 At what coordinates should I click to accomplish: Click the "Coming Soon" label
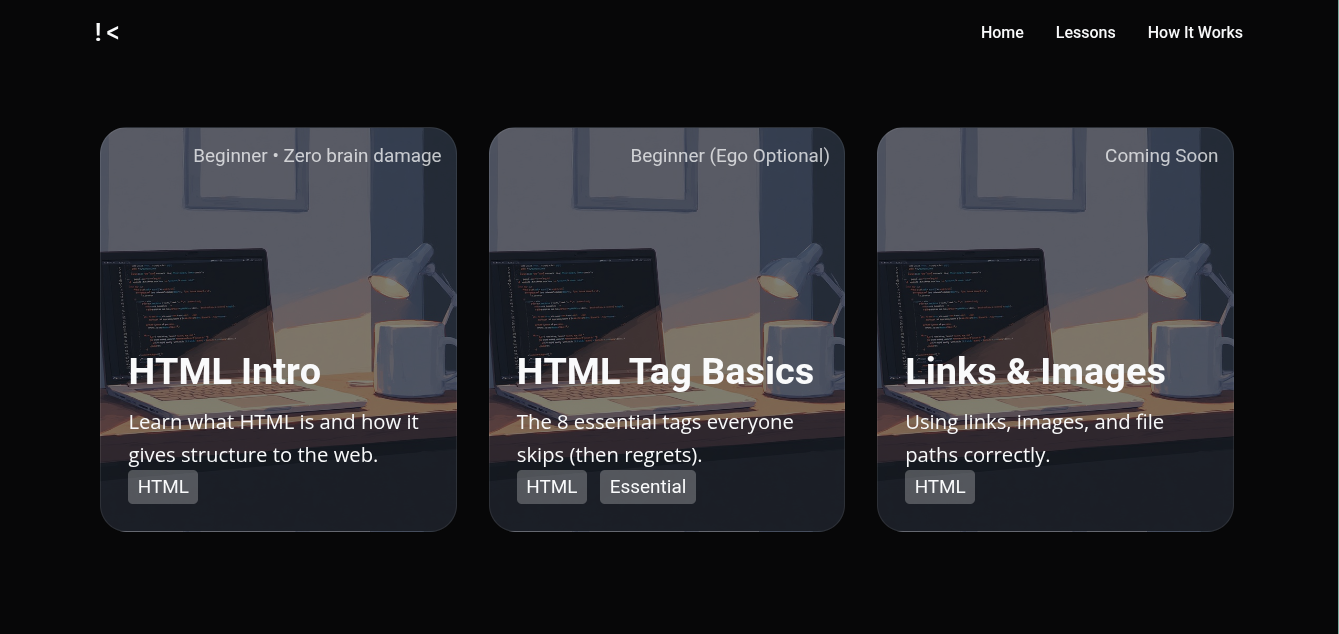(x=1160, y=156)
